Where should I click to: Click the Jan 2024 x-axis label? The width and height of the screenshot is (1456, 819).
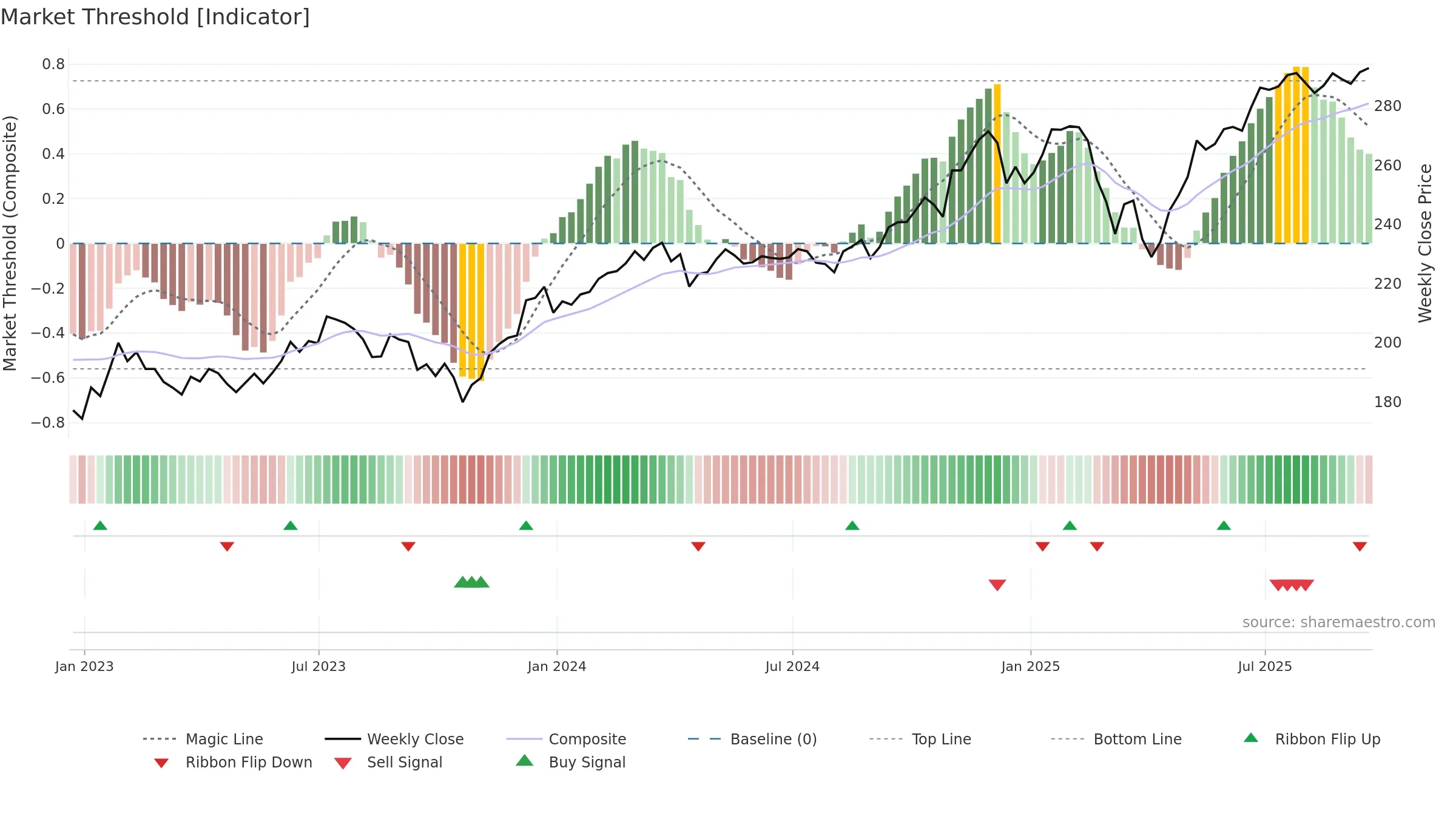[x=557, y=666]
